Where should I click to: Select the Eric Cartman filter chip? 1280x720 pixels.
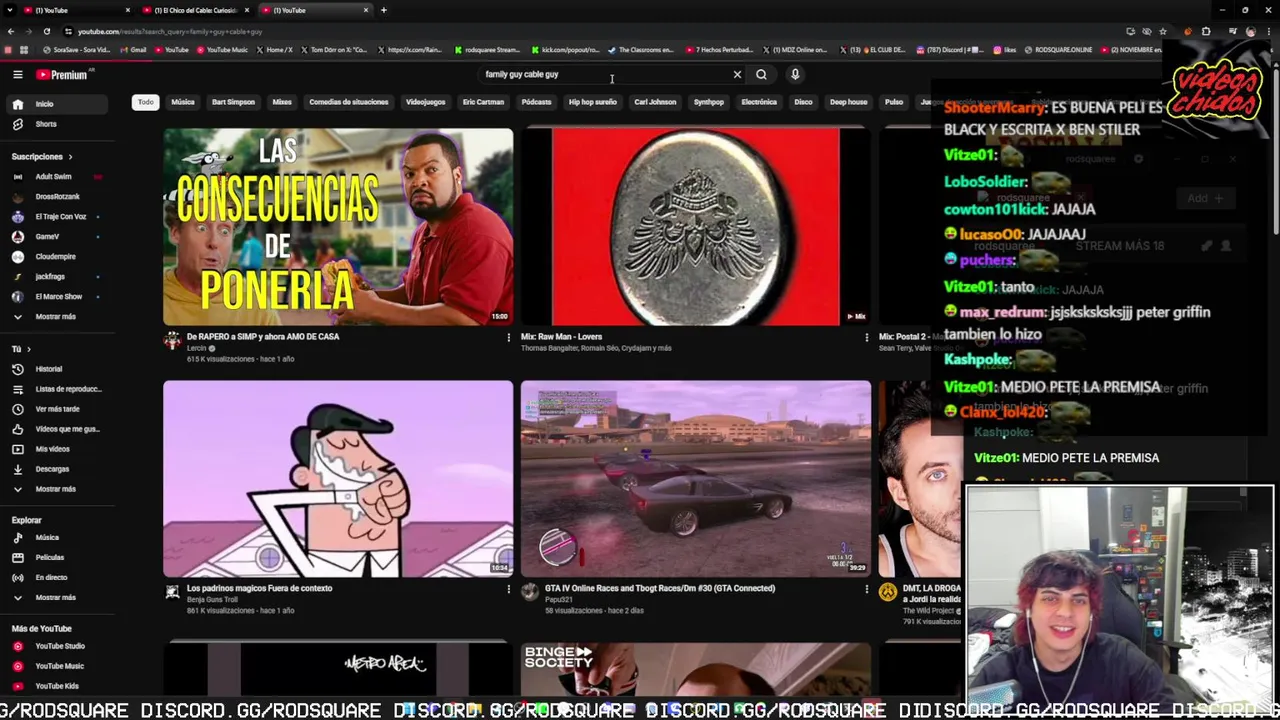[483, 102]
